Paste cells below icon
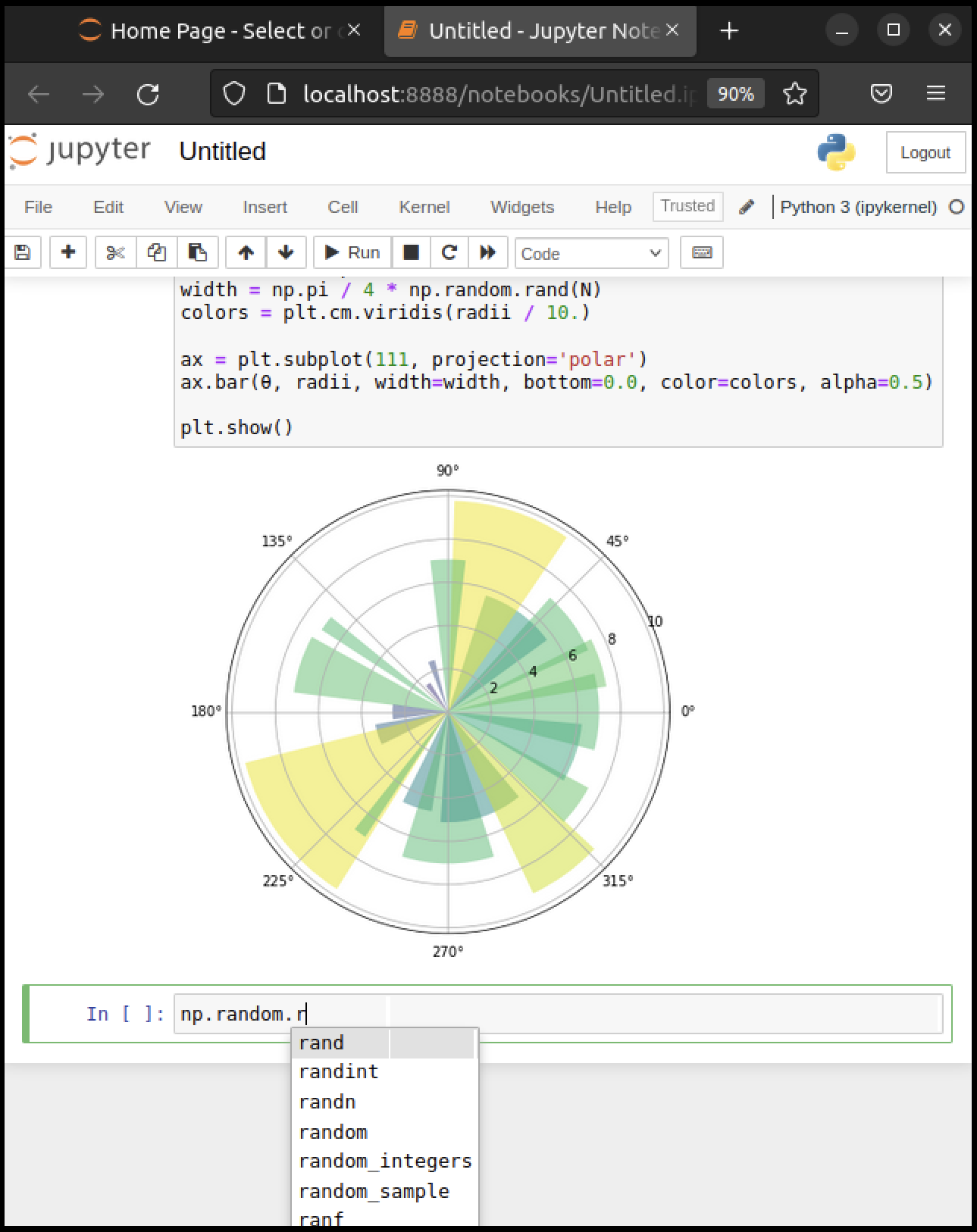The width and height of the screenshot is (977, 1232). click(198, 252)
